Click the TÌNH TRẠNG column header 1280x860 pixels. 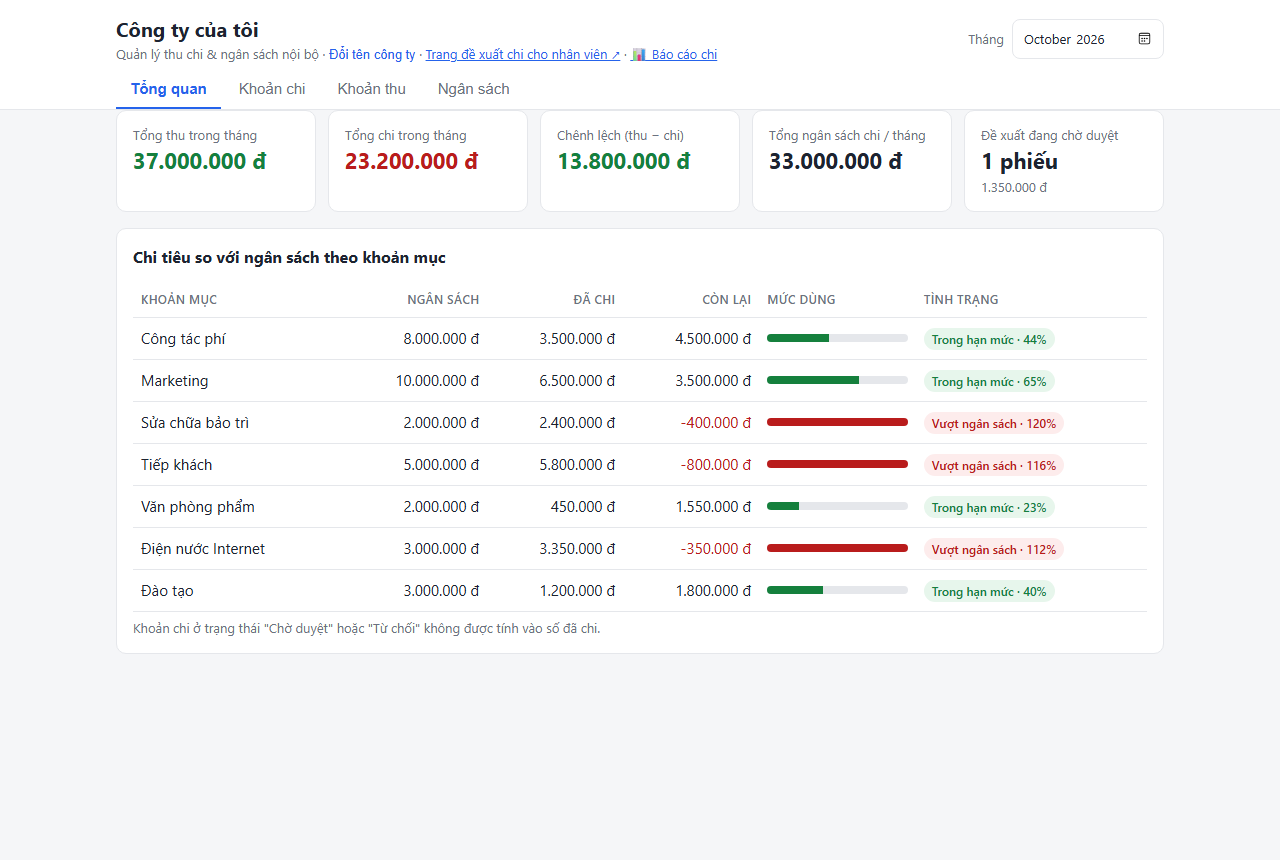point(961,299)
